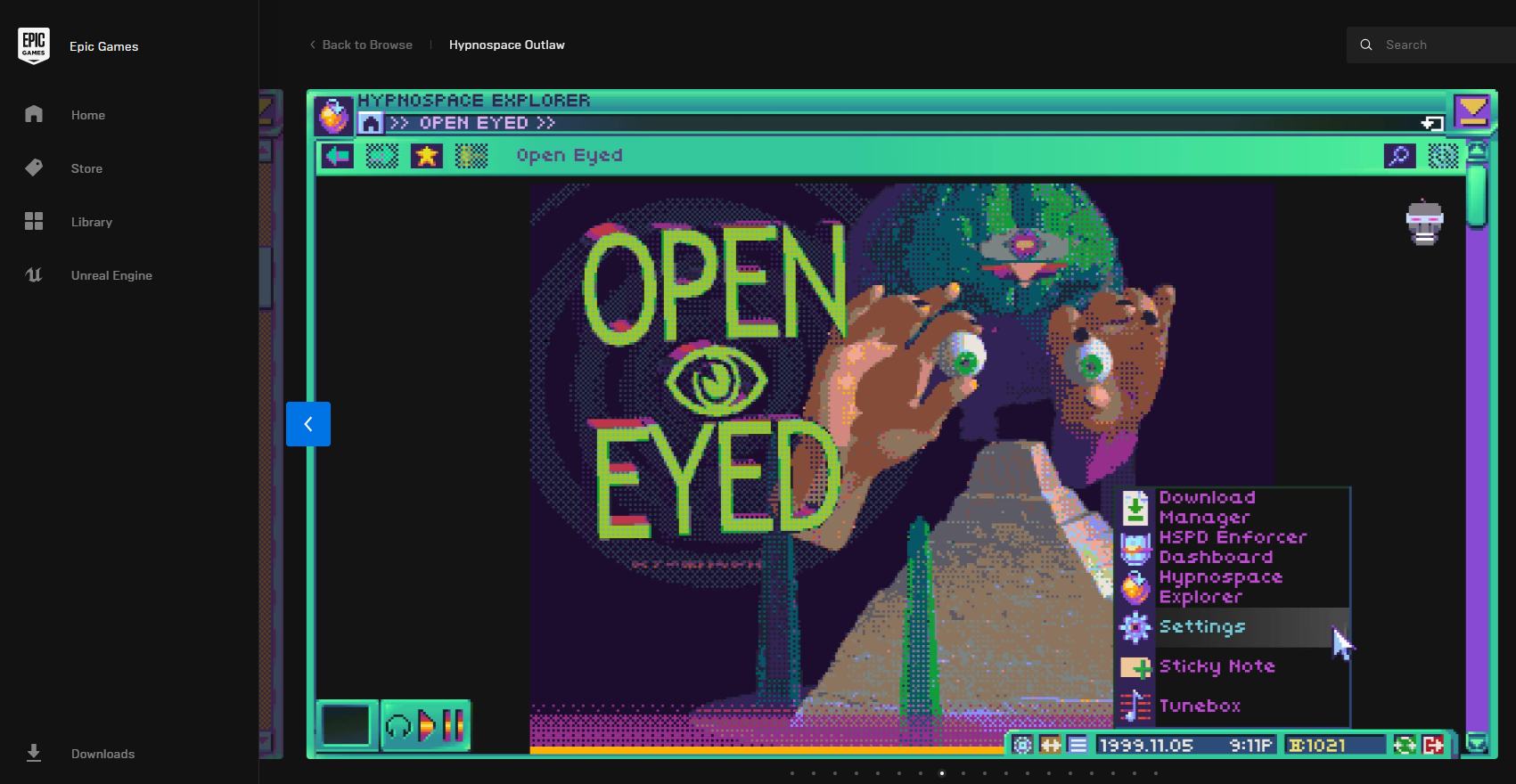
Task: Click the Tunebox music note icon
Action: pos(1135,706)
